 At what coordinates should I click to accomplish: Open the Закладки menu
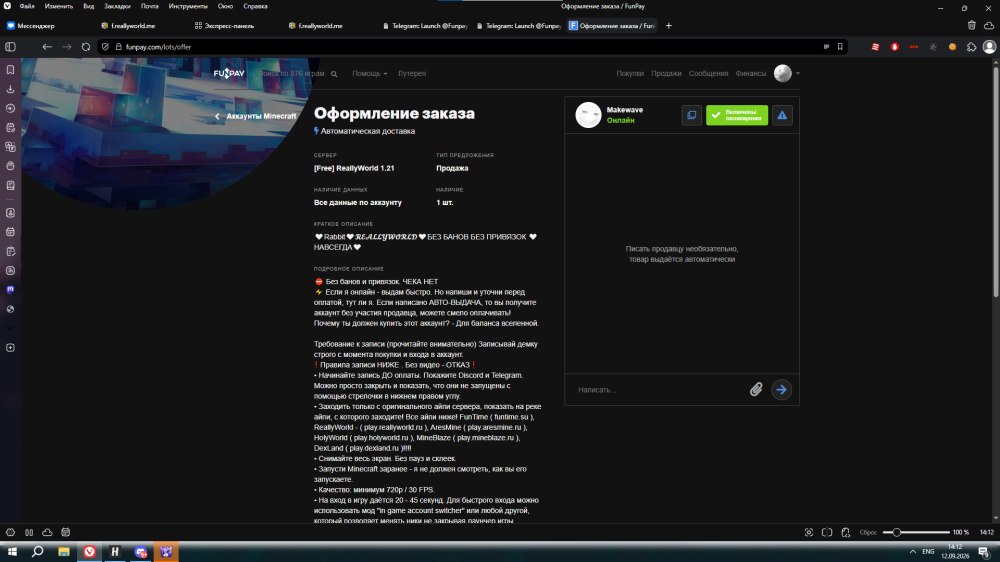[x=117, y=6]
